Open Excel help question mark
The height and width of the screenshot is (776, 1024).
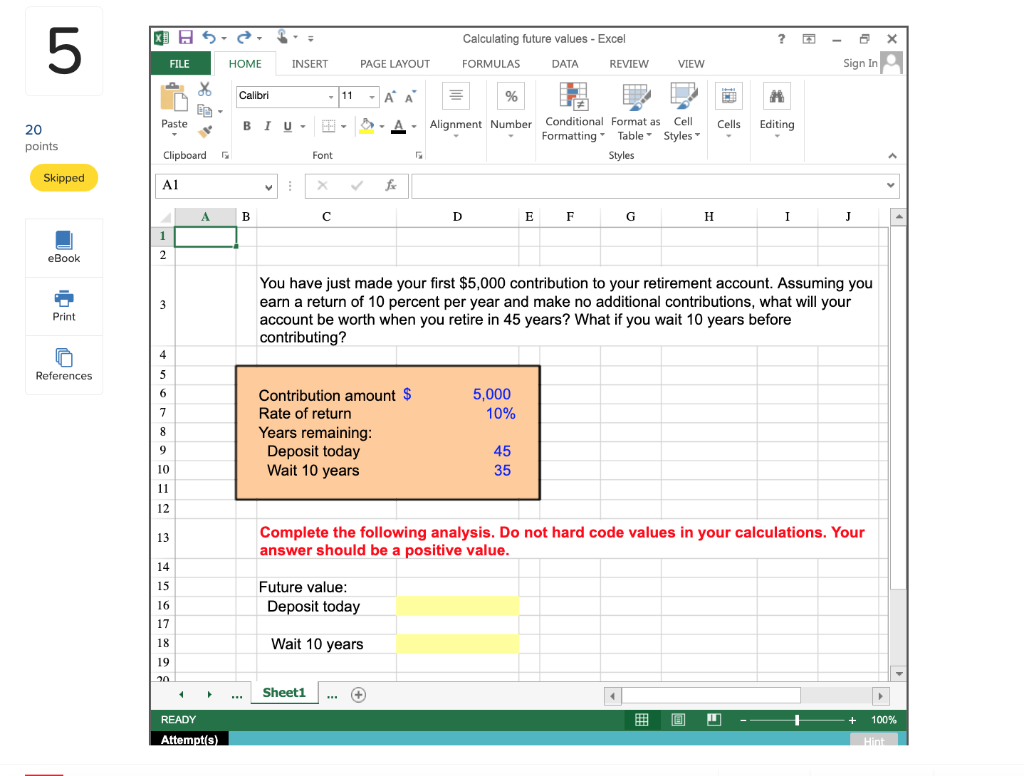pyautogui.click(x=781, y=39)
